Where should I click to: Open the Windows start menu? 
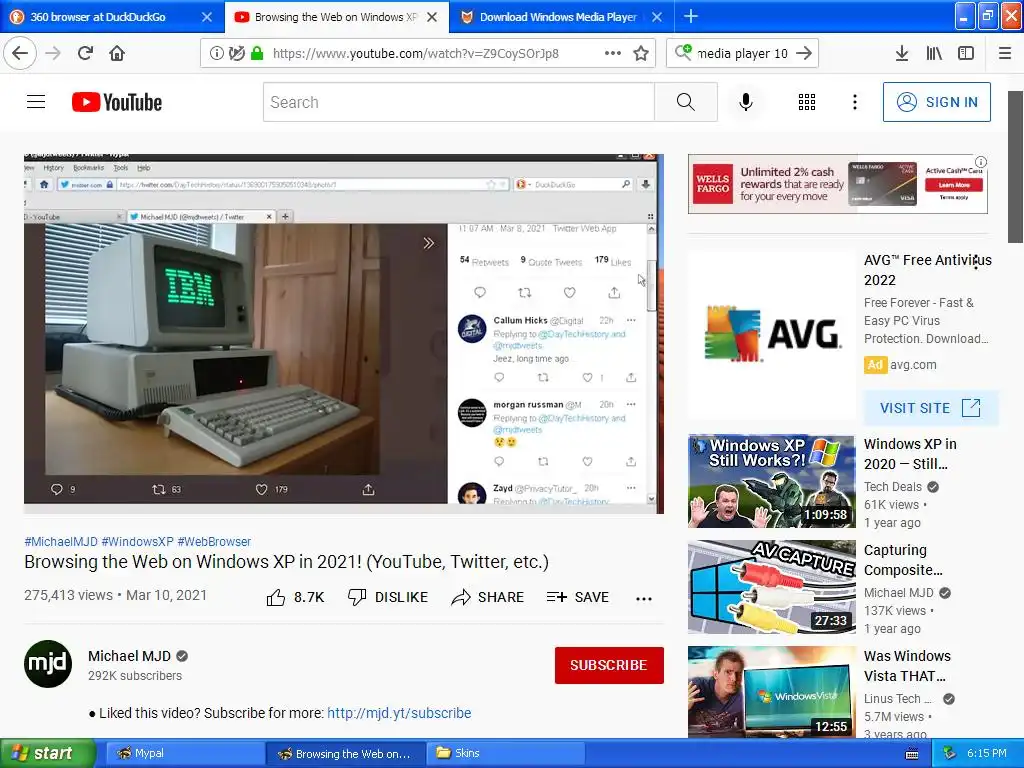coord(48,753)
